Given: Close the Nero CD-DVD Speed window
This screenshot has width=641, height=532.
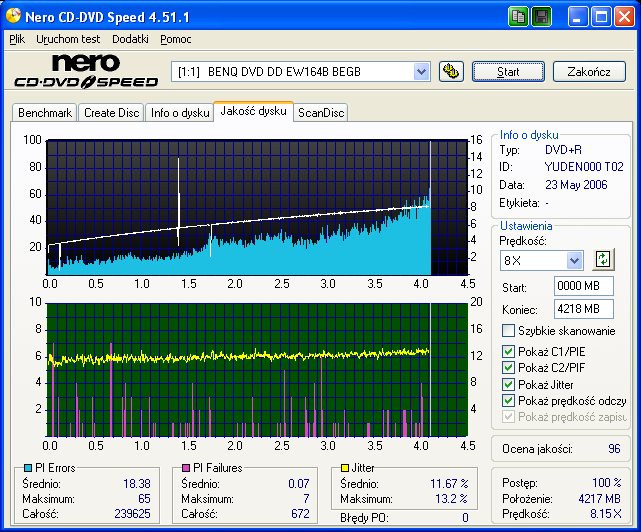Looking at the screenshot, I should 624,17.
